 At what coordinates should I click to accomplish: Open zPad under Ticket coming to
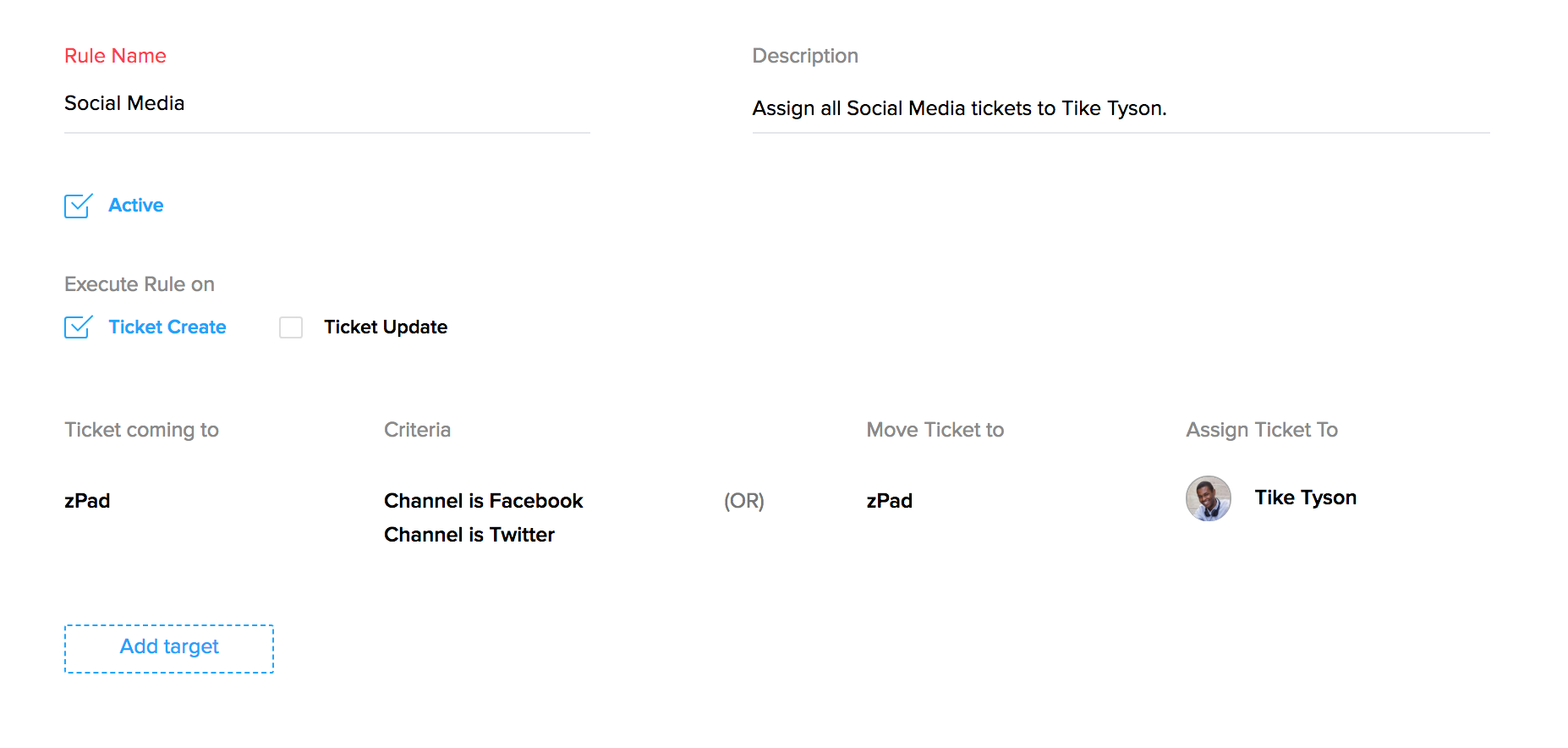pos(87,501)
